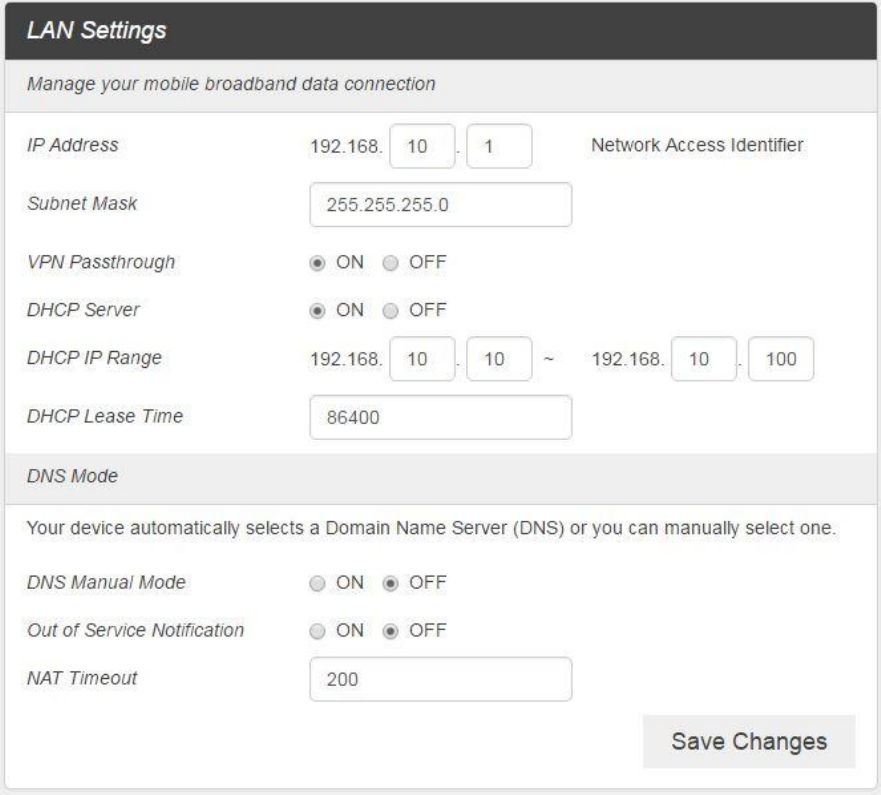Click the NAT Timeout input field

click(x=441, y=680)
